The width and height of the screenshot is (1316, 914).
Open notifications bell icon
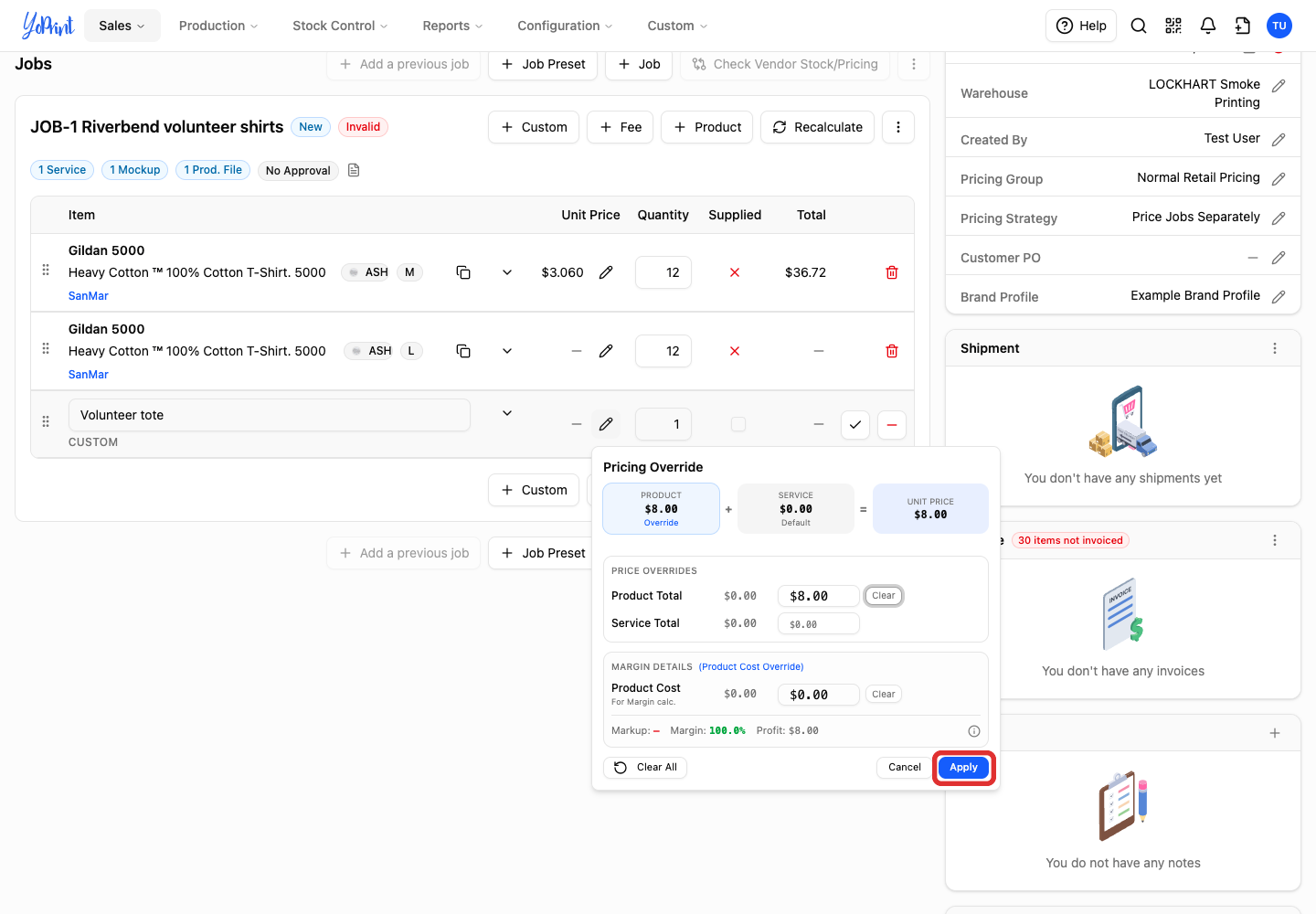(x=1208, y=26)
